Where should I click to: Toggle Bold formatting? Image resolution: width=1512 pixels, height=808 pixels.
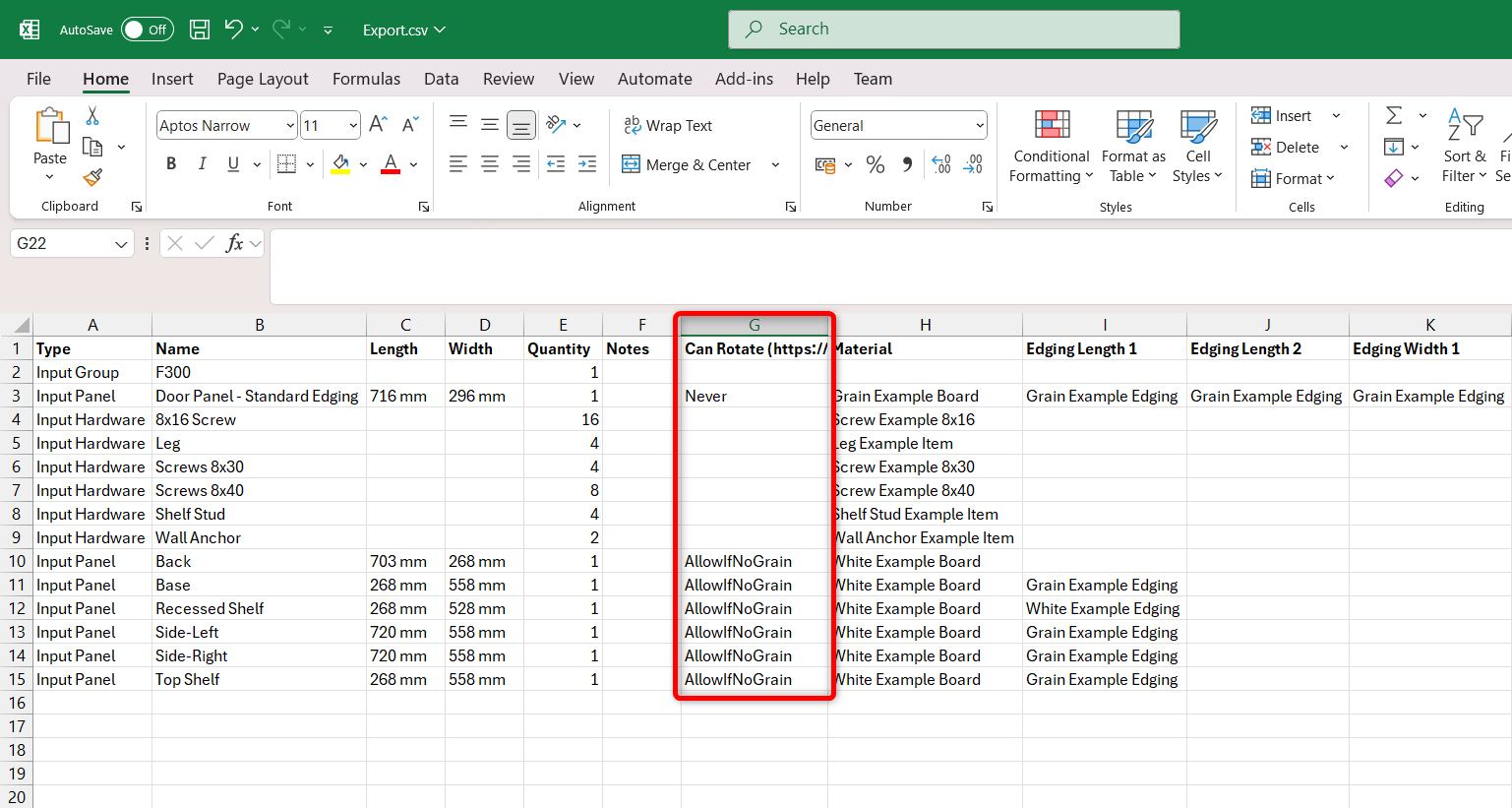point(171,164)
